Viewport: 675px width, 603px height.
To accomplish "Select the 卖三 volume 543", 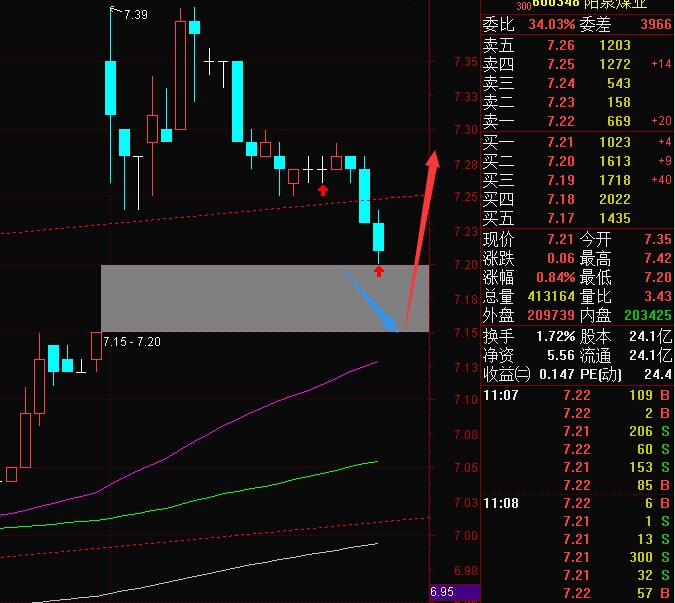I will (x=619, y=83).
